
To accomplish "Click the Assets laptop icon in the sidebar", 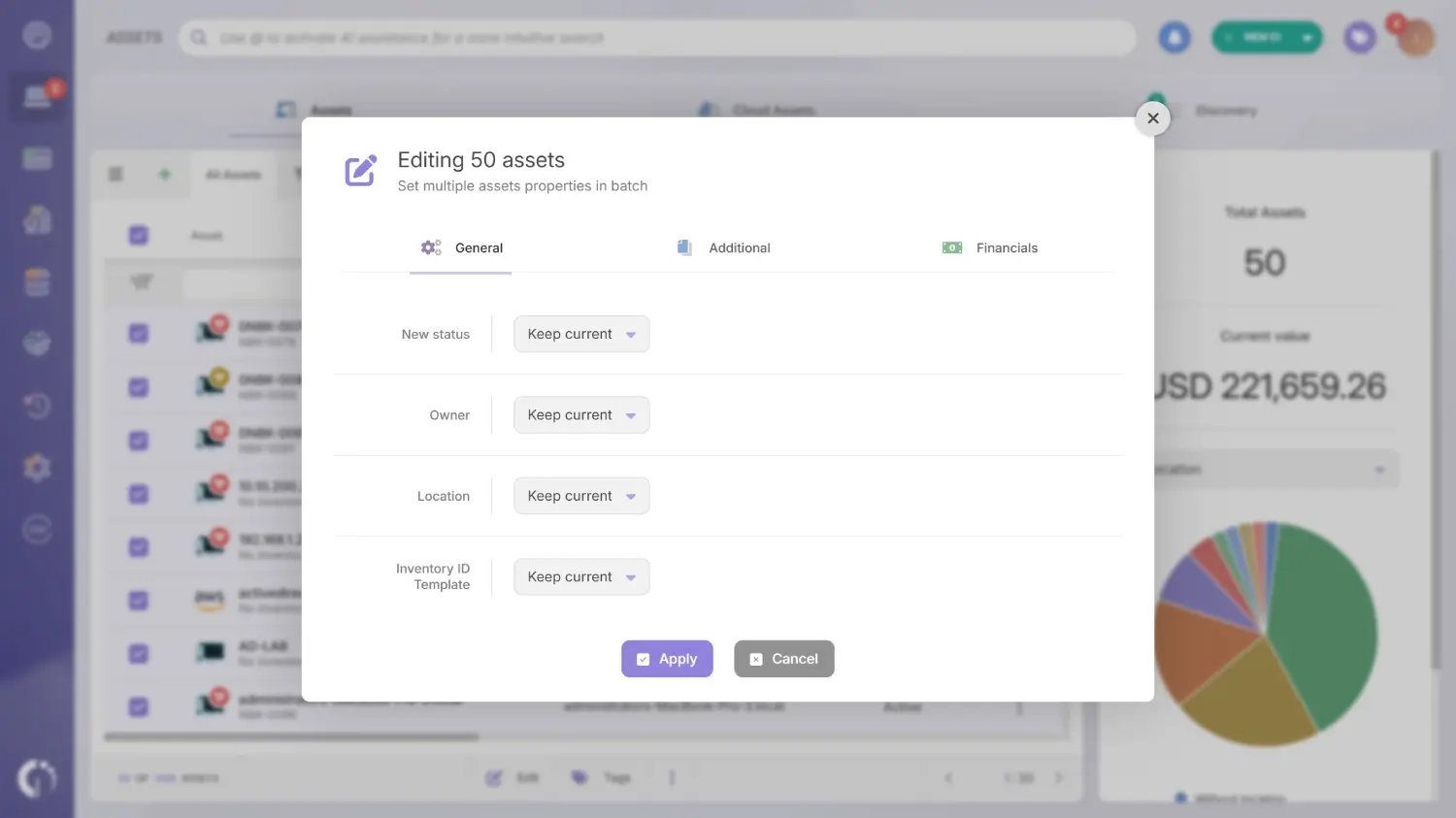I will pos(37,97).
